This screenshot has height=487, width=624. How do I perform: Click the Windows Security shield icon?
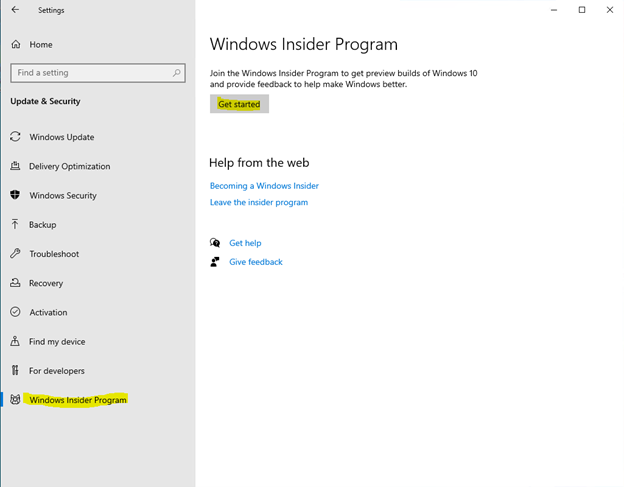[x=15, y=195]
